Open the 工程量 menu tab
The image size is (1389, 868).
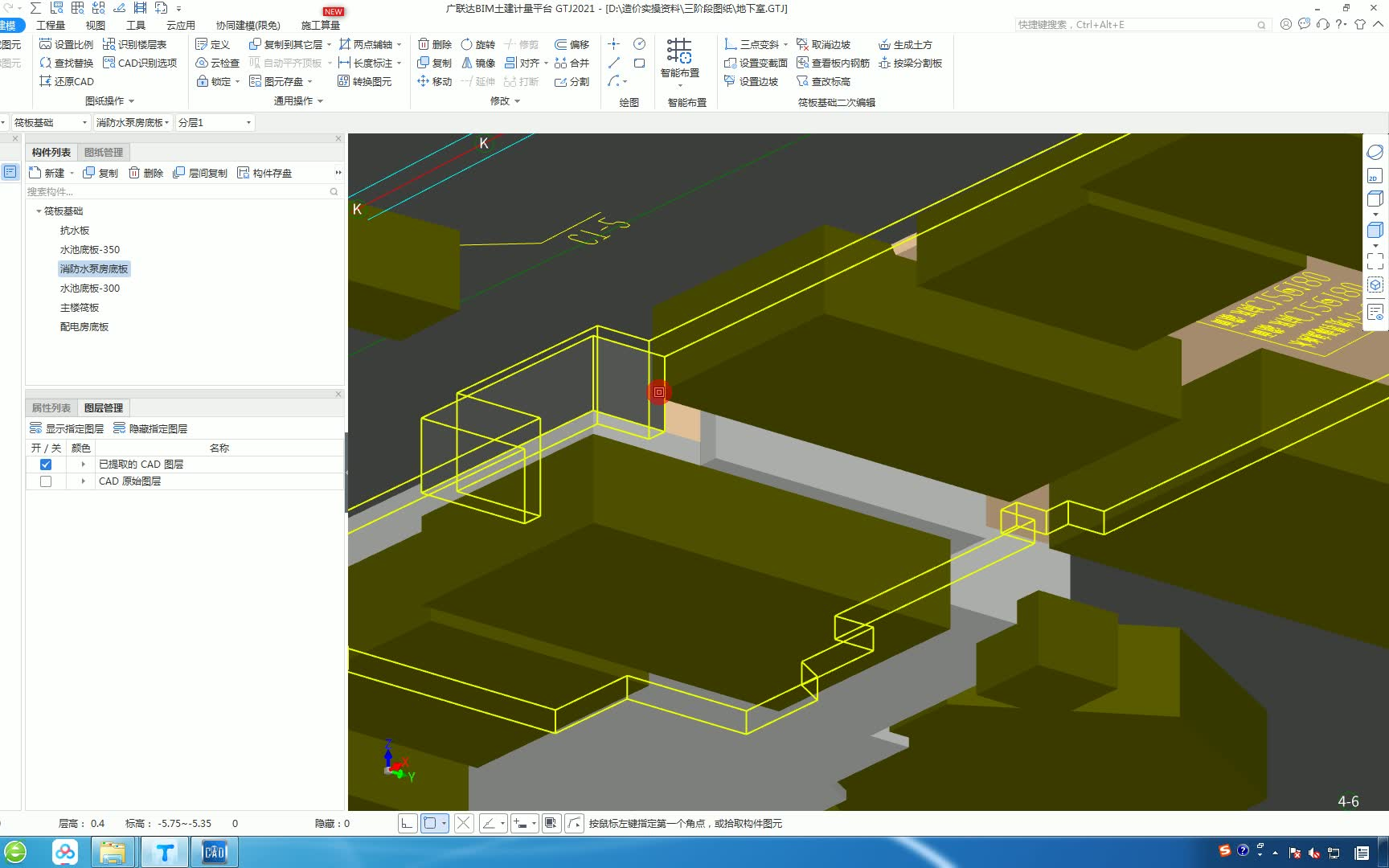51,25
